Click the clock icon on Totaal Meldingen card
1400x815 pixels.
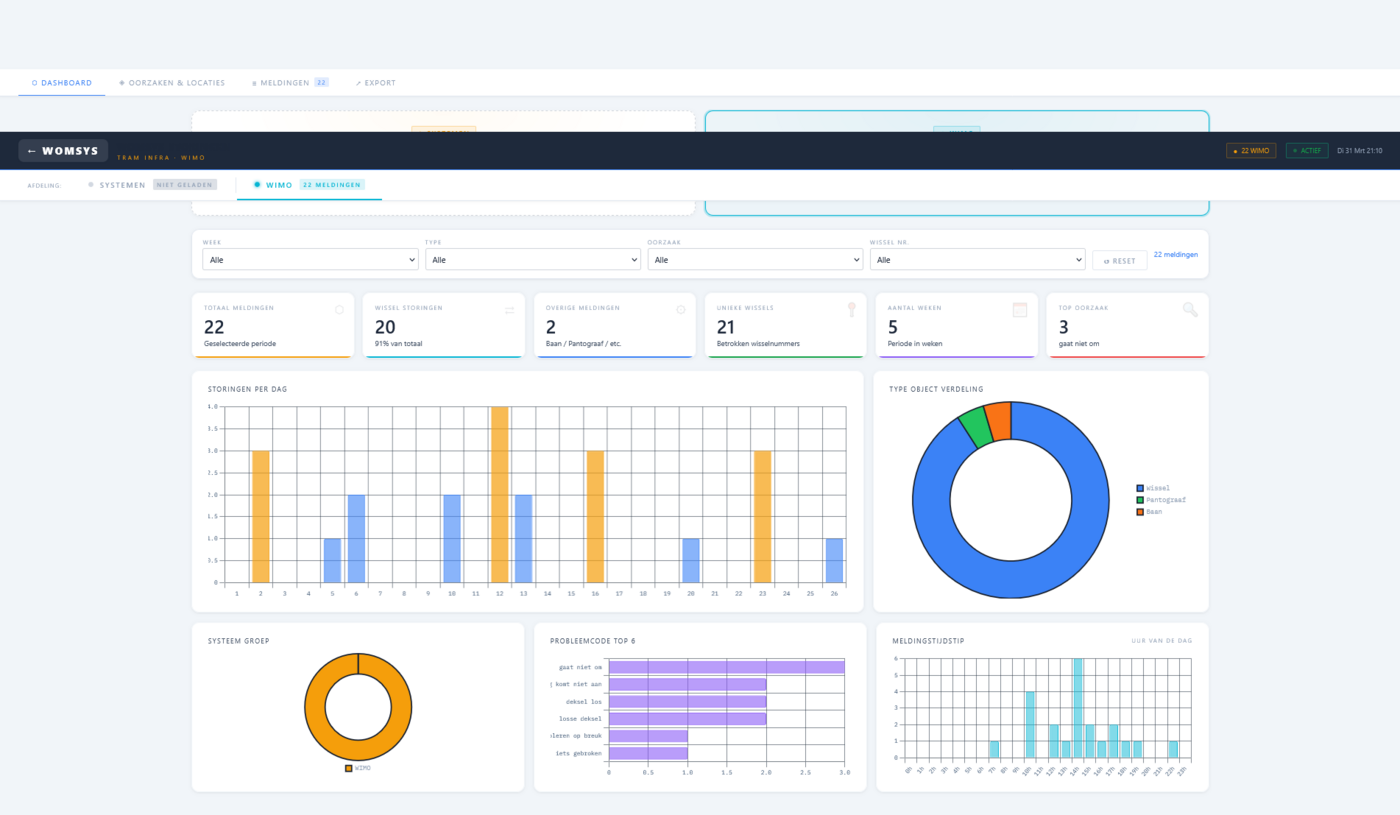pyautogui.click(x=340, y=309)
